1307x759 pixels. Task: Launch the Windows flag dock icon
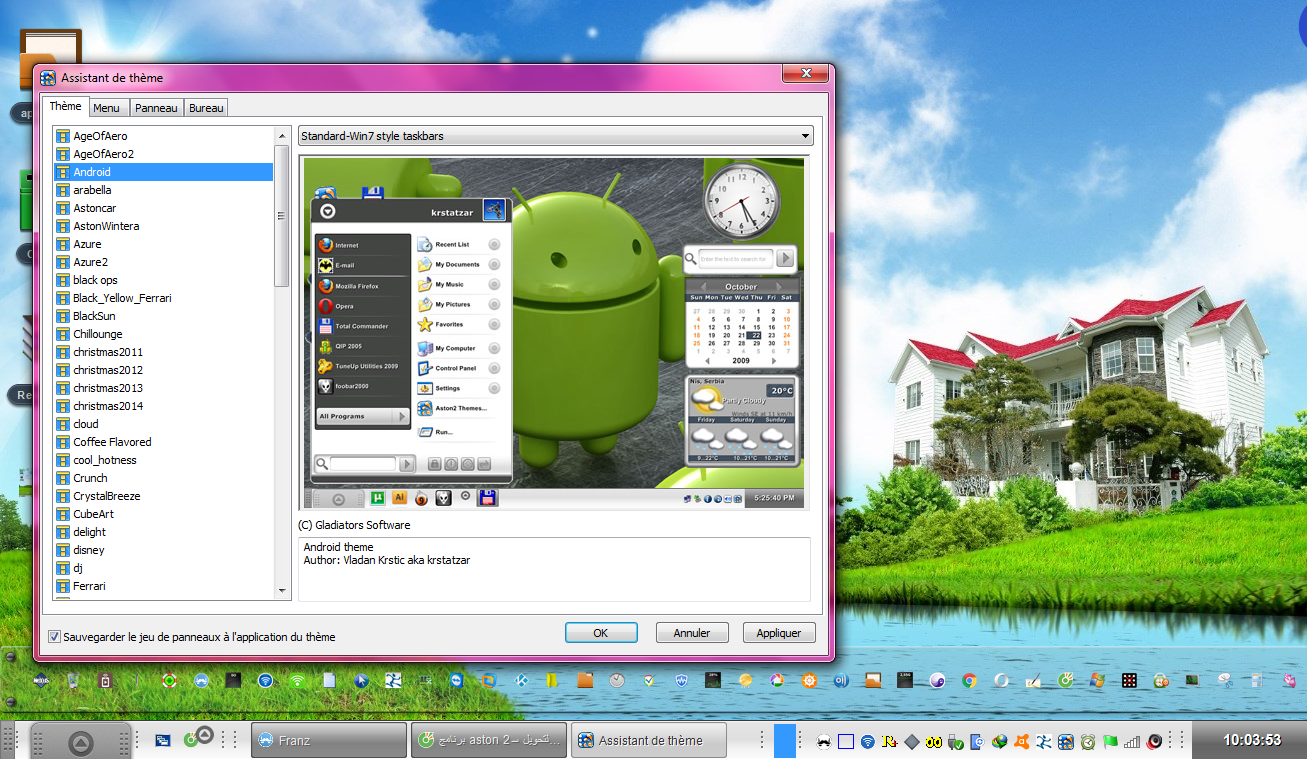click(x=1096, y=680)
